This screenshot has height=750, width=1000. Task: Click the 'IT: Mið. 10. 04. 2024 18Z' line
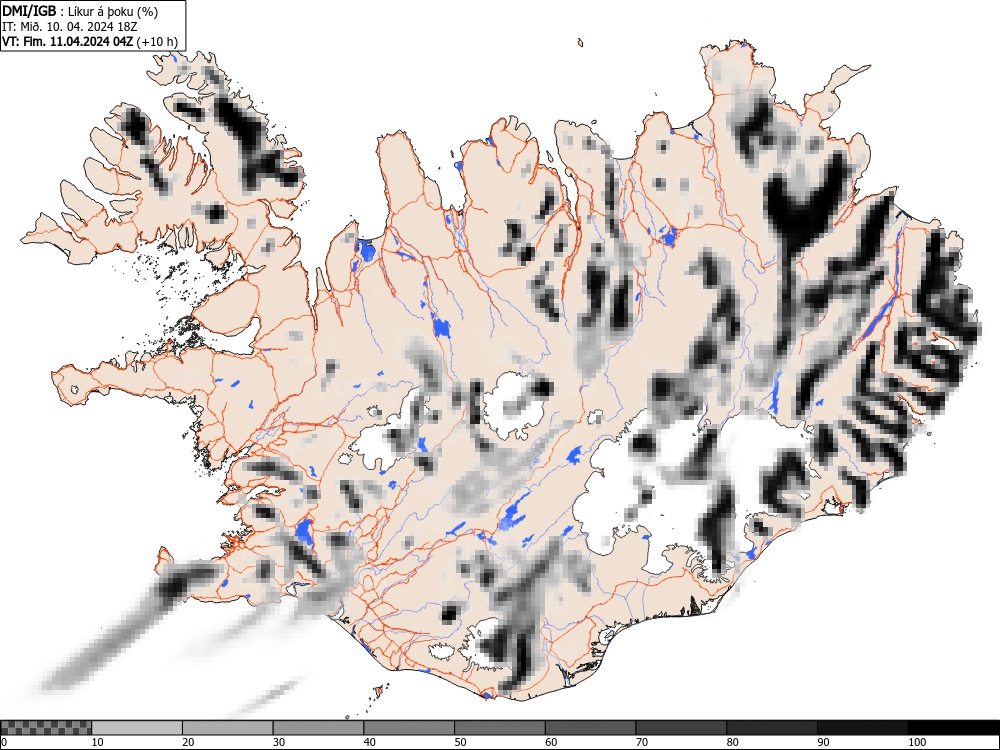point(70,27)
